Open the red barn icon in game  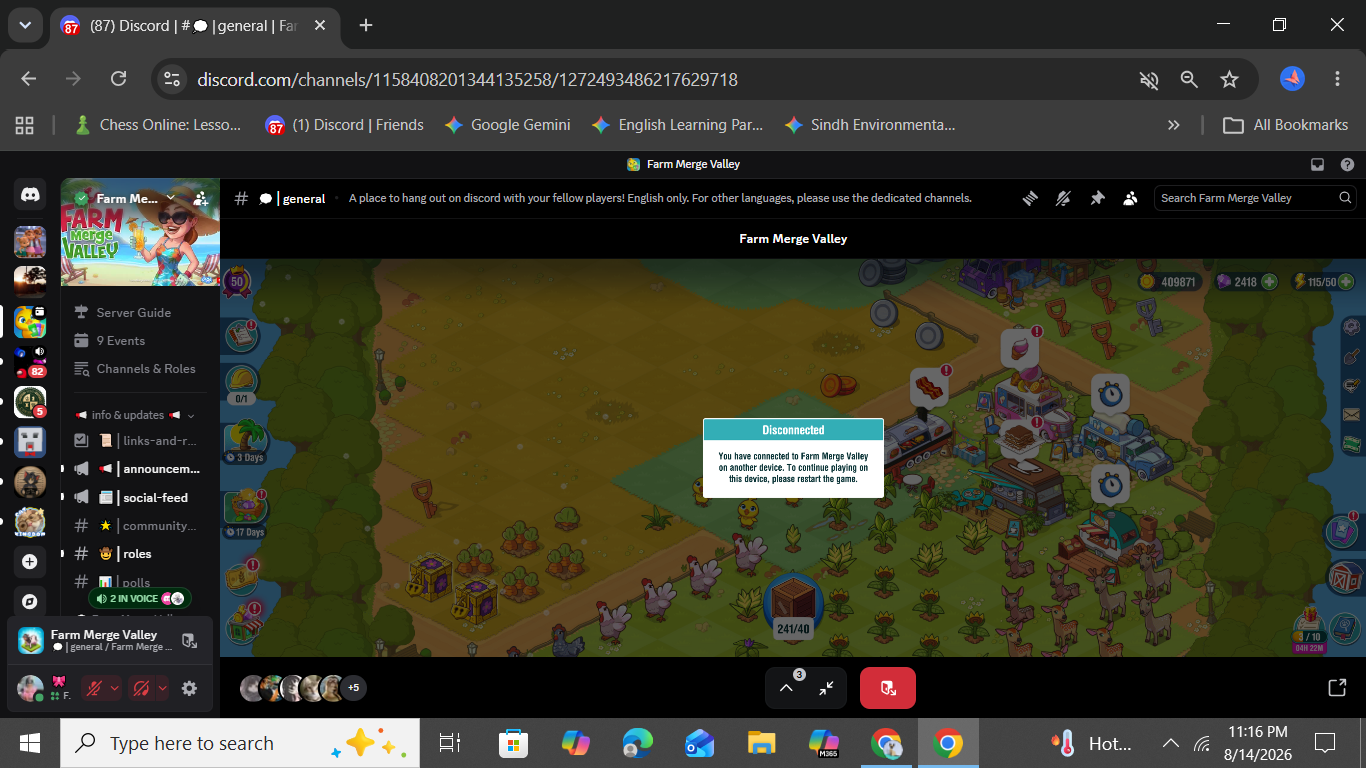(1343, 578)
